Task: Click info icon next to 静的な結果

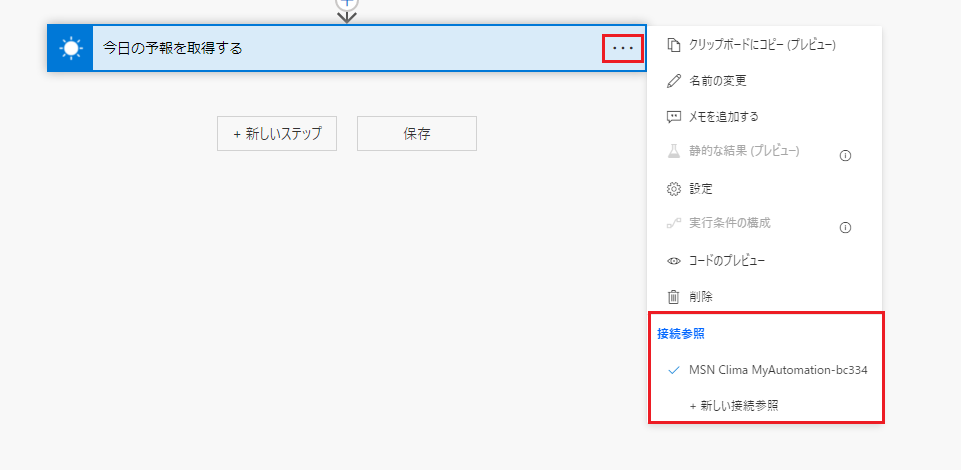Action: (845, 156)
